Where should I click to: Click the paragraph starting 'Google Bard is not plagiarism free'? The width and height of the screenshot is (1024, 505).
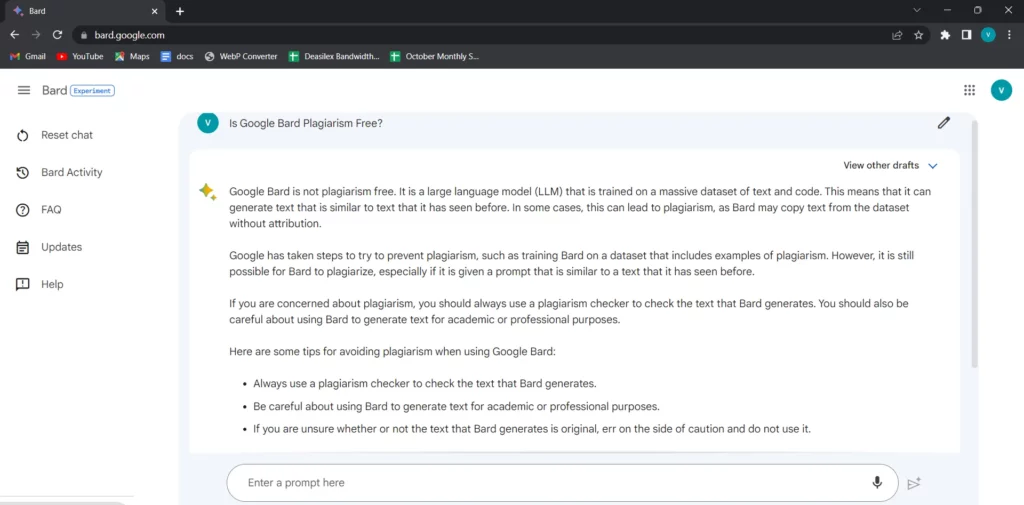pyautogui.click(x=580, y=208)
